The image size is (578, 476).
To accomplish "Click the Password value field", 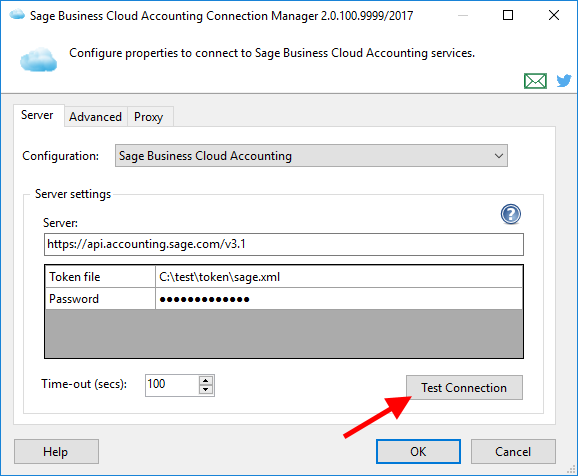I will 339,299.
